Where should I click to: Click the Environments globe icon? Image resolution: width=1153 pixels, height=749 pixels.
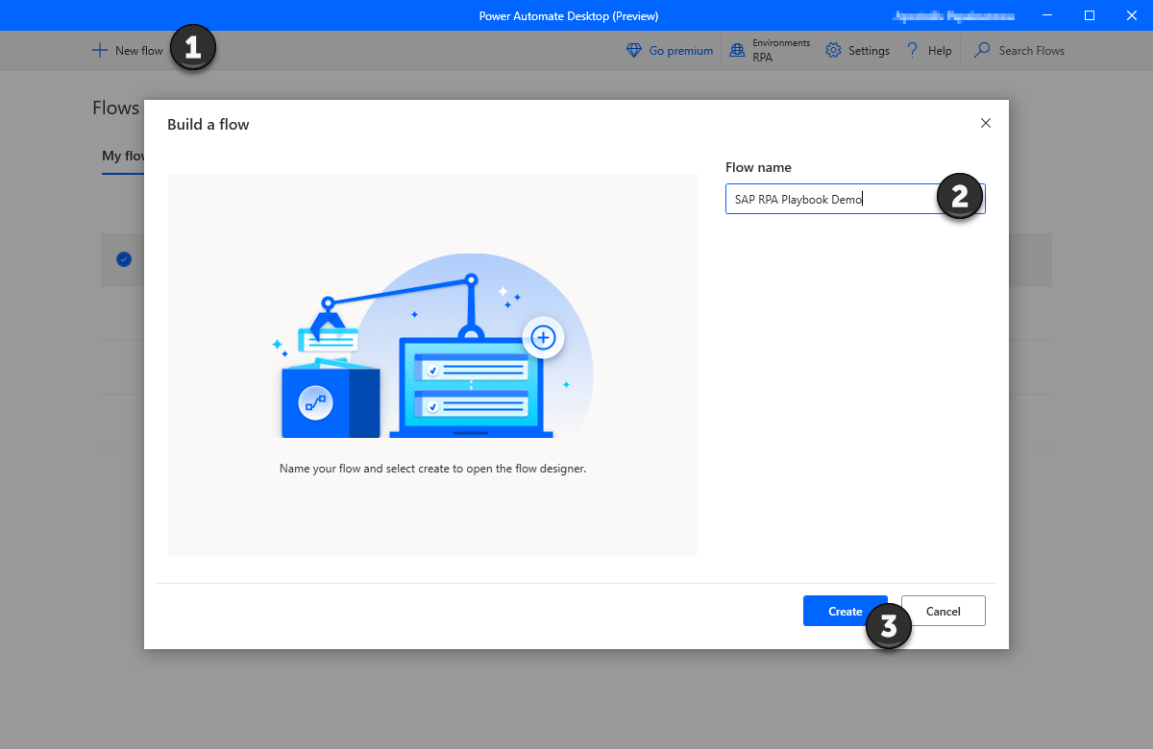point(736,49)
